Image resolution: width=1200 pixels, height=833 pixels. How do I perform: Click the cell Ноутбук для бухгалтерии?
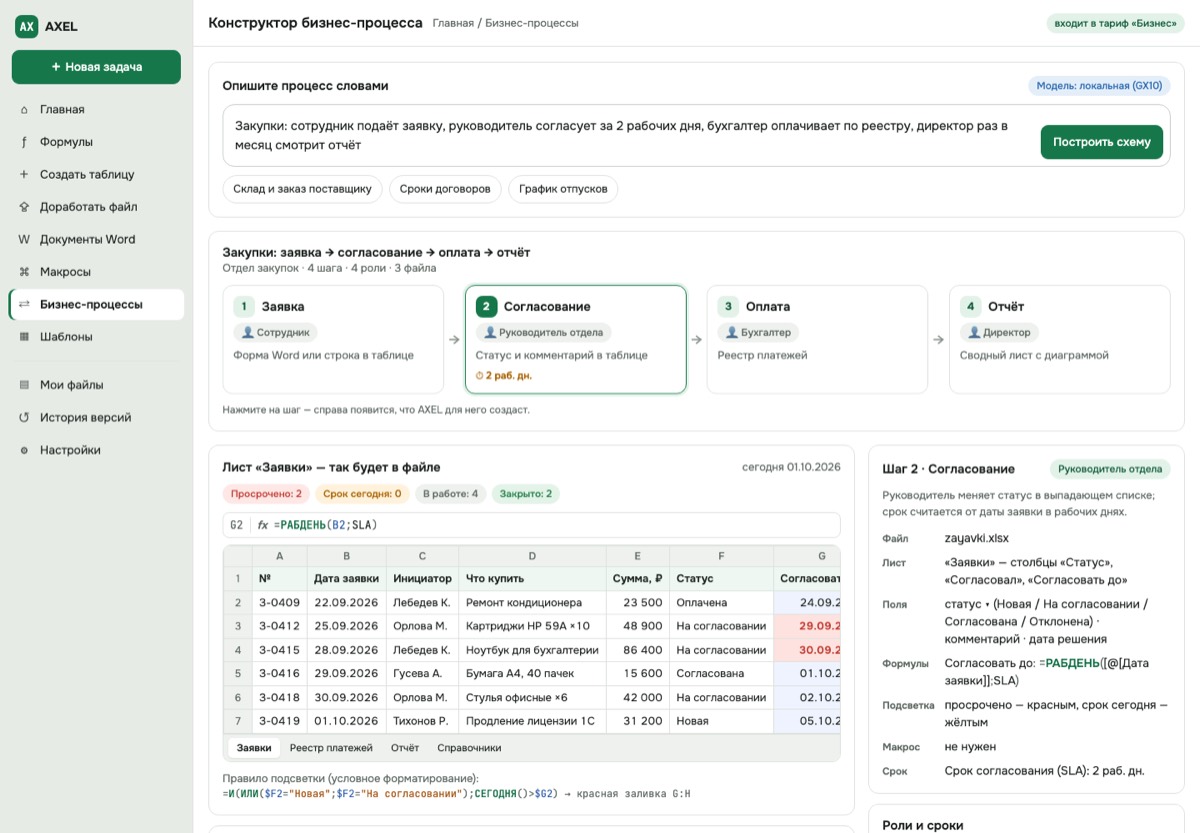(x=532, y=650)
